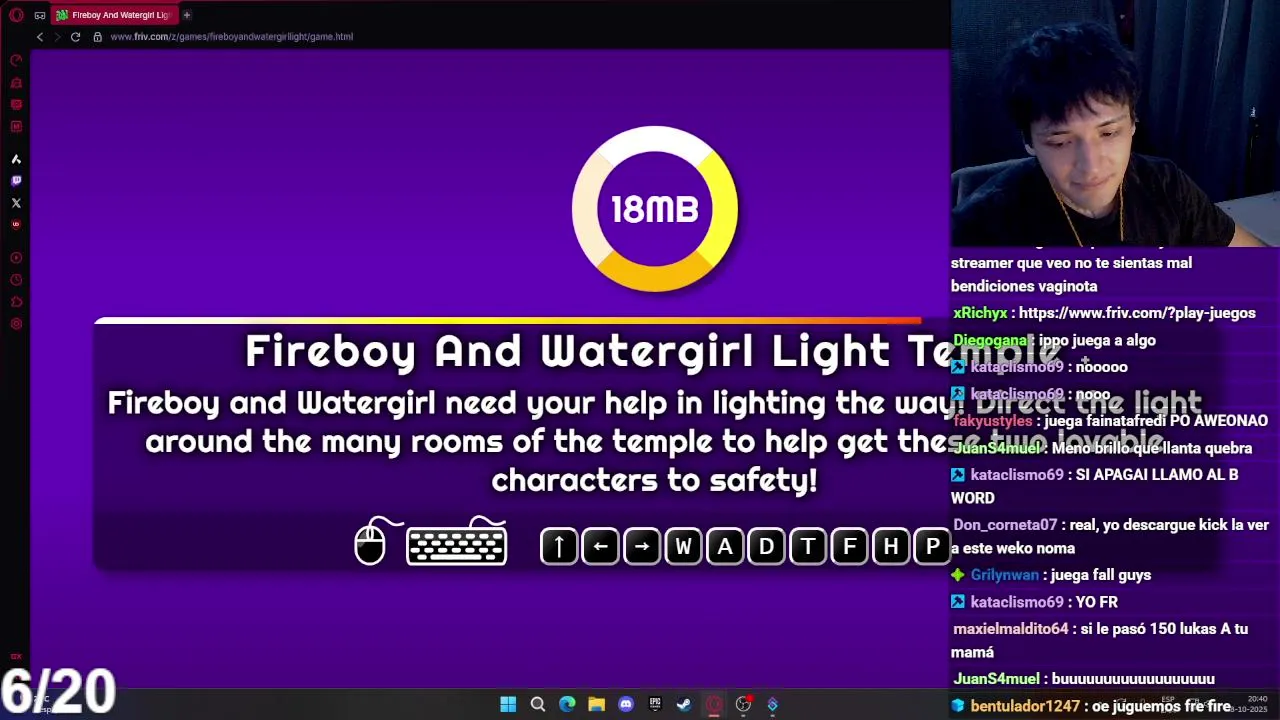Switch to Opera GX in taskbar

click(x=714, y=704)
